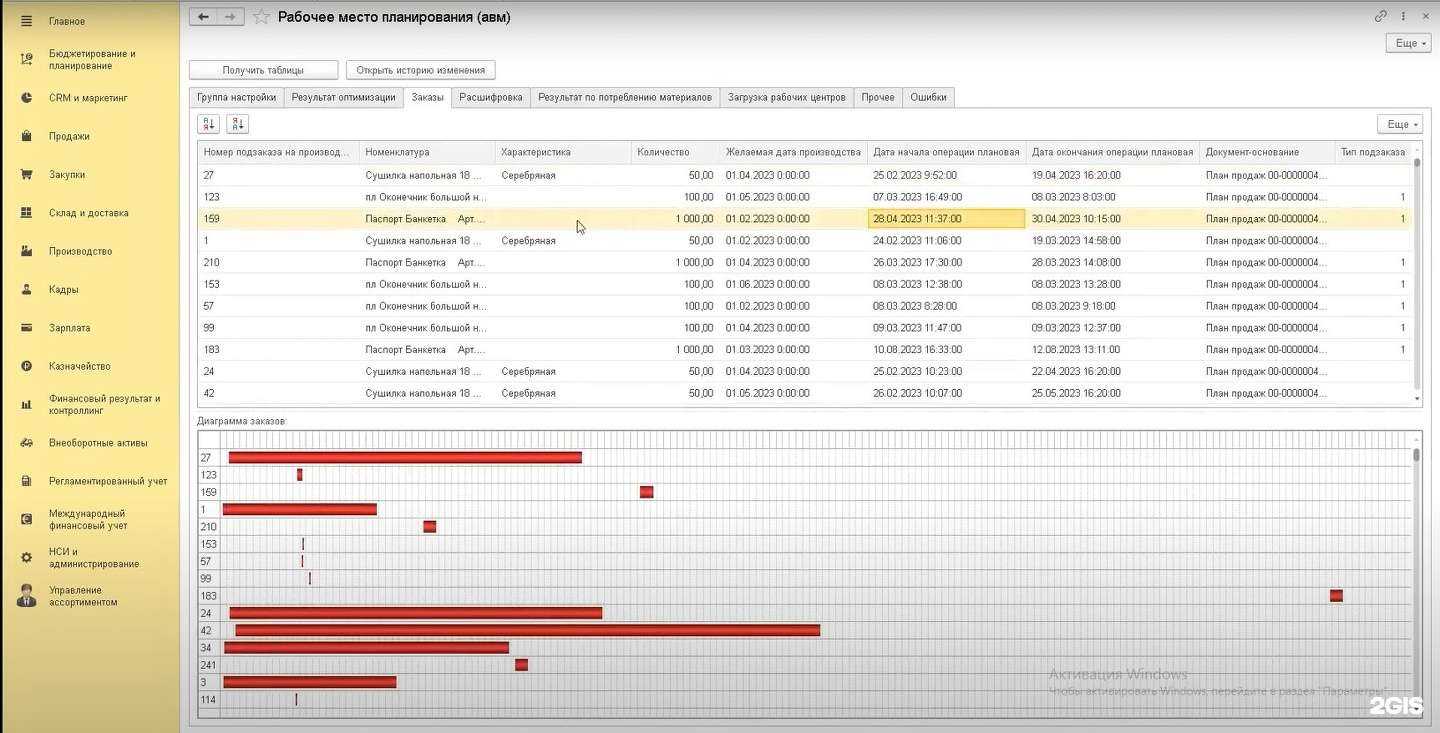Click the star icon to add favorite
Viewport: 1440px width, 733px height.
coord(261,17)
